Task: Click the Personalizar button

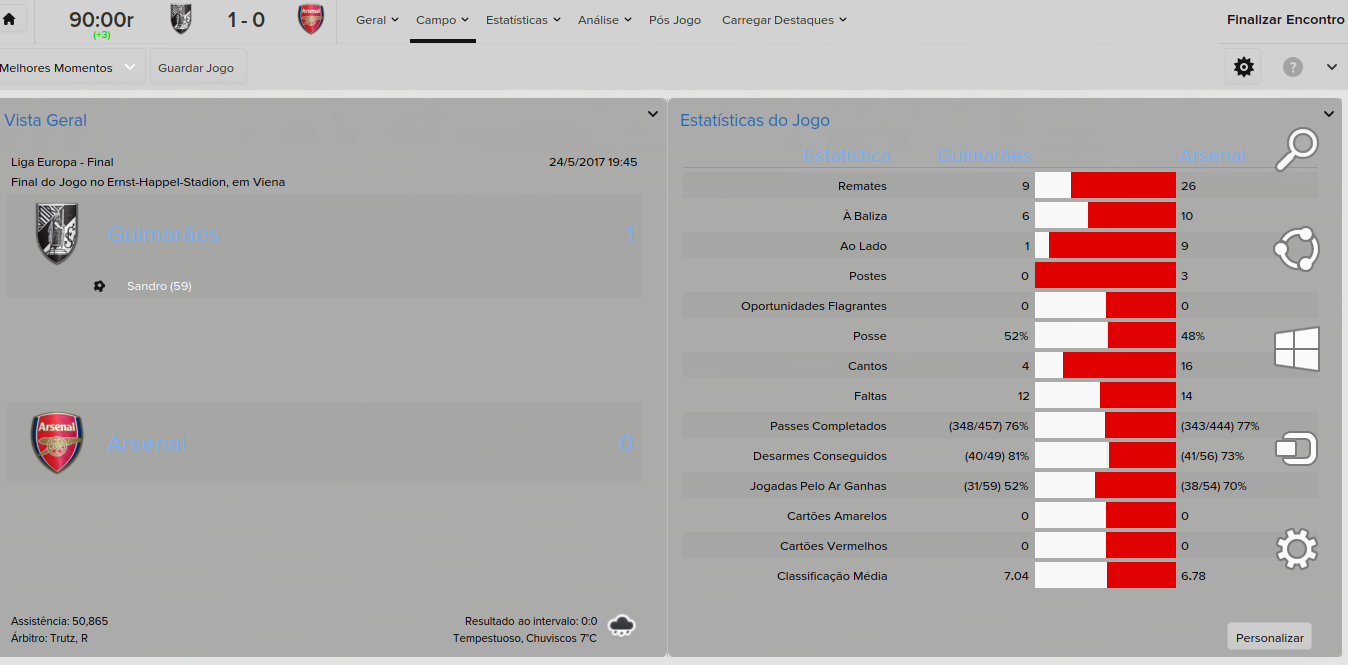Action: click(1270, 637)
